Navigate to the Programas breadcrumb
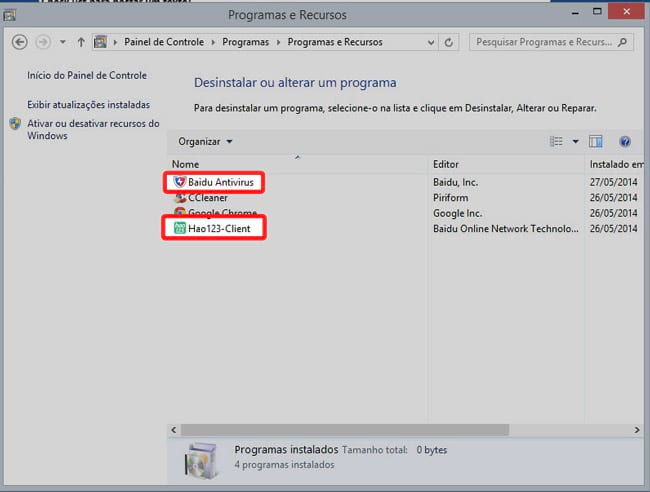The height and width of the screenshot is (492, 650). (245, 42)
